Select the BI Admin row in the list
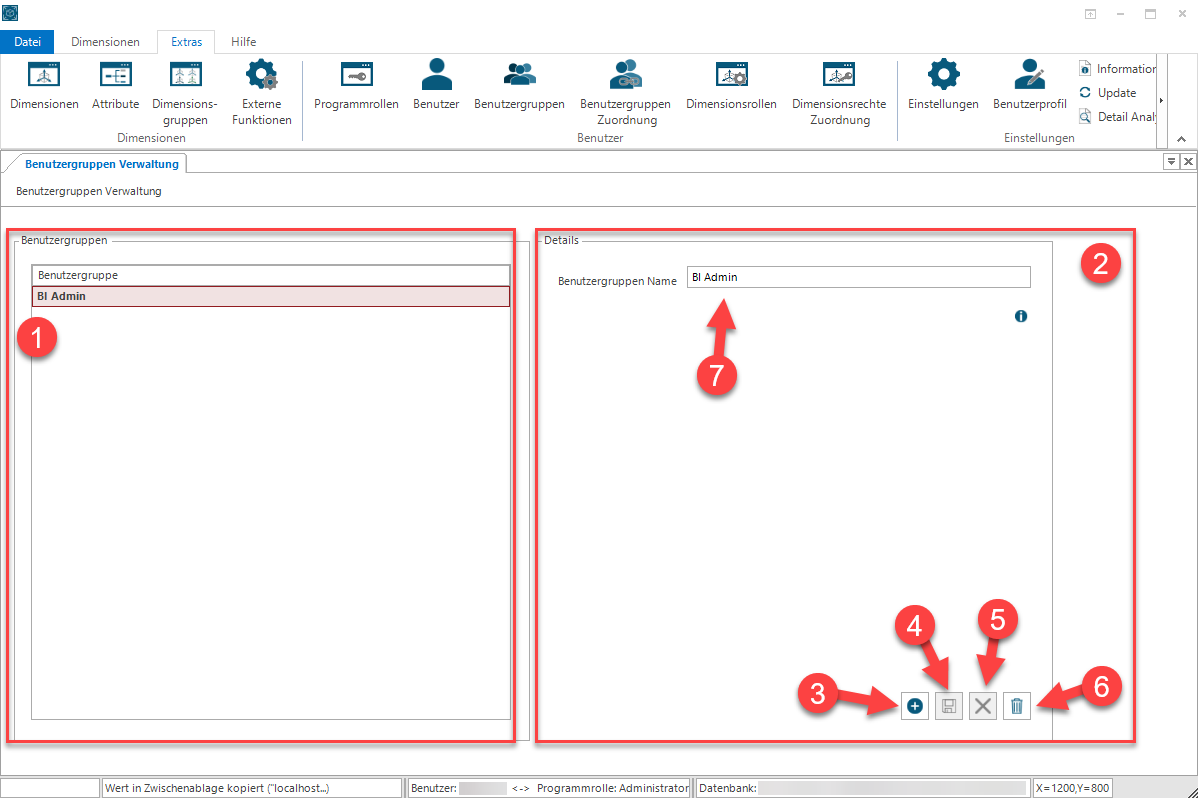Screen dimensions: 1198x798 (x=270, y=296)
